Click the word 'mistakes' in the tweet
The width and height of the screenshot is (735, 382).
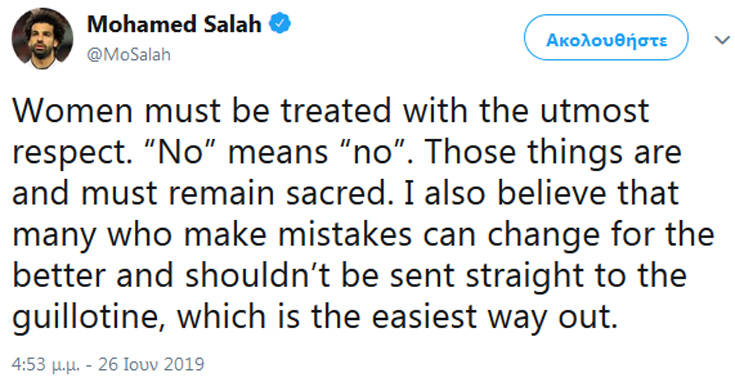point(345,234)
